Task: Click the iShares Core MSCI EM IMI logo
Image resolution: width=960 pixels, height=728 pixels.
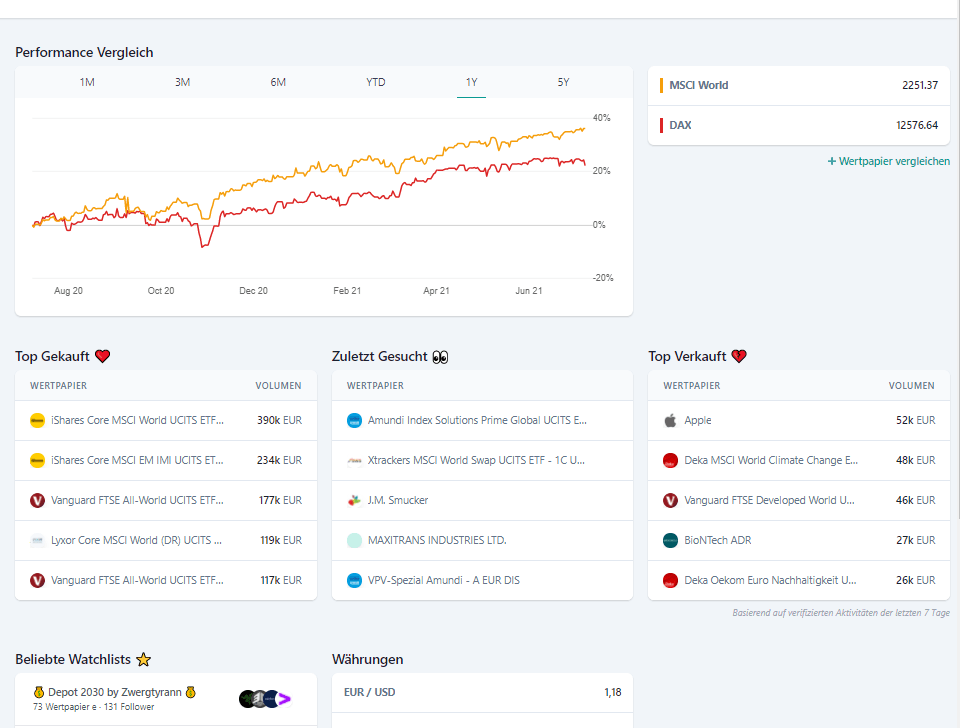Action: [37, 460]
